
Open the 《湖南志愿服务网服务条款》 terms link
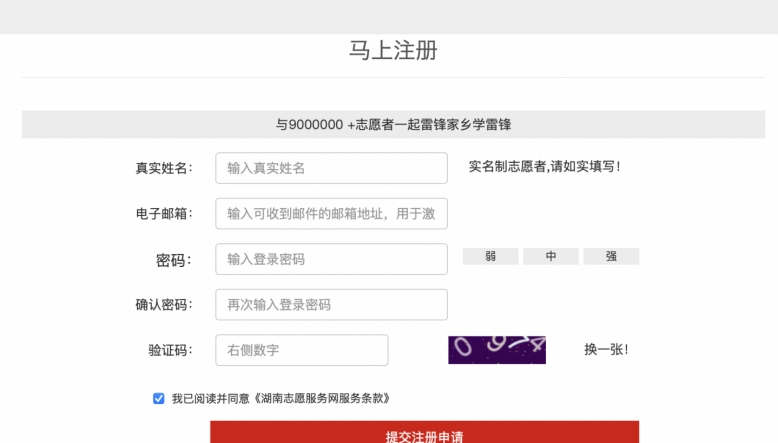pyautogui.click(x=320, y=398)
